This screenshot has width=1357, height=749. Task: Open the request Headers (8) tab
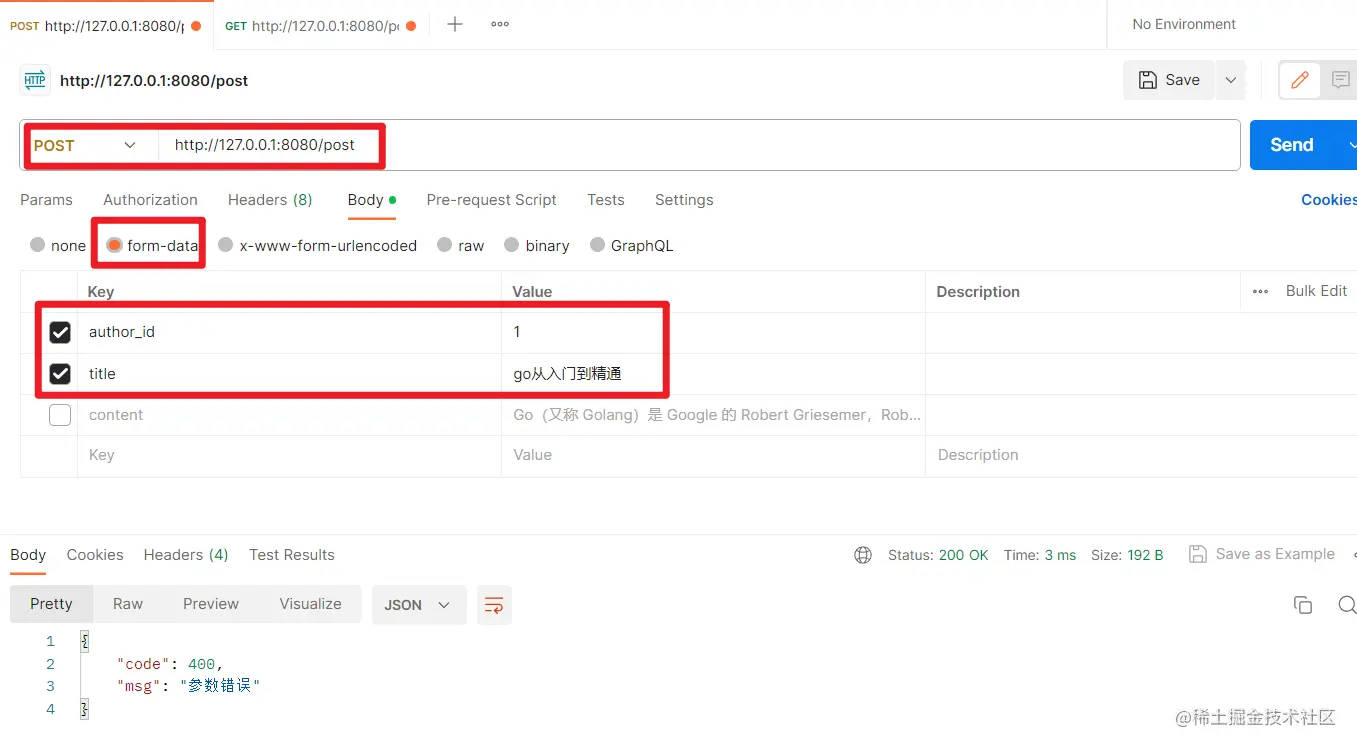[270, 200]
